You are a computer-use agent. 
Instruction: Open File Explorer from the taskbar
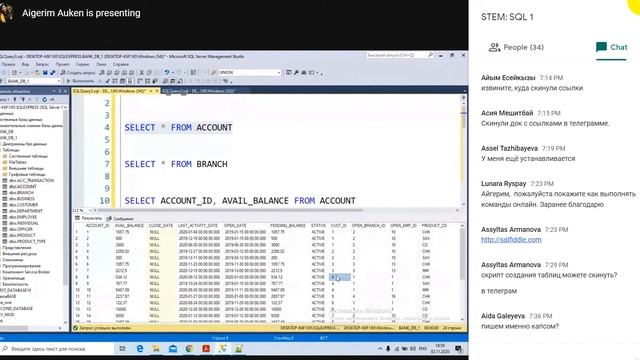click(x=156, y=349)
